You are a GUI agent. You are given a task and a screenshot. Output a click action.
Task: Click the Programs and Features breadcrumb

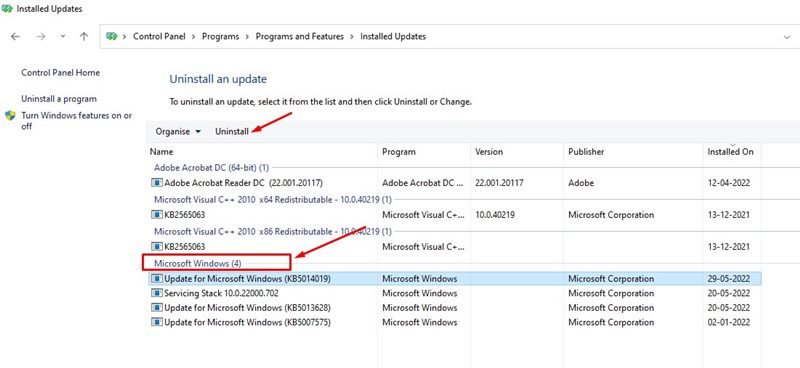tap(299, 36)
